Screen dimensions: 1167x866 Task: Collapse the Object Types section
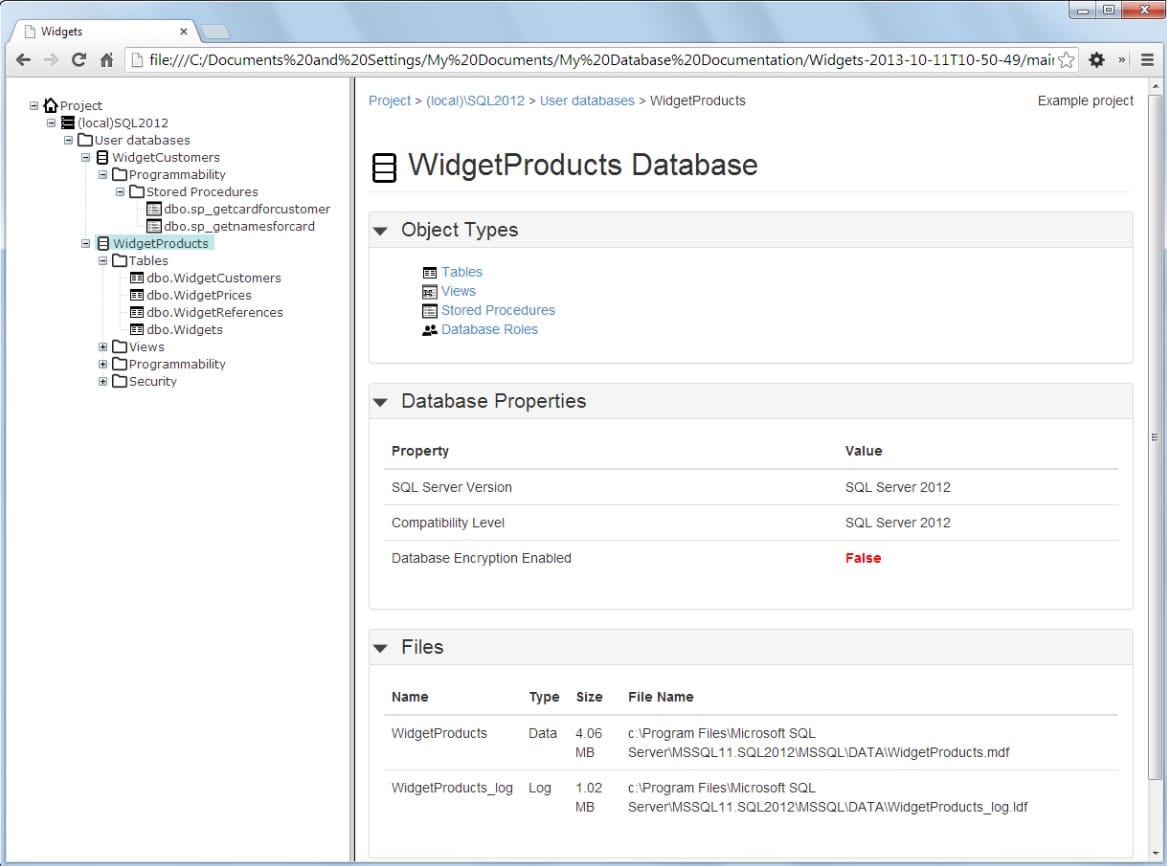(380, 231)
